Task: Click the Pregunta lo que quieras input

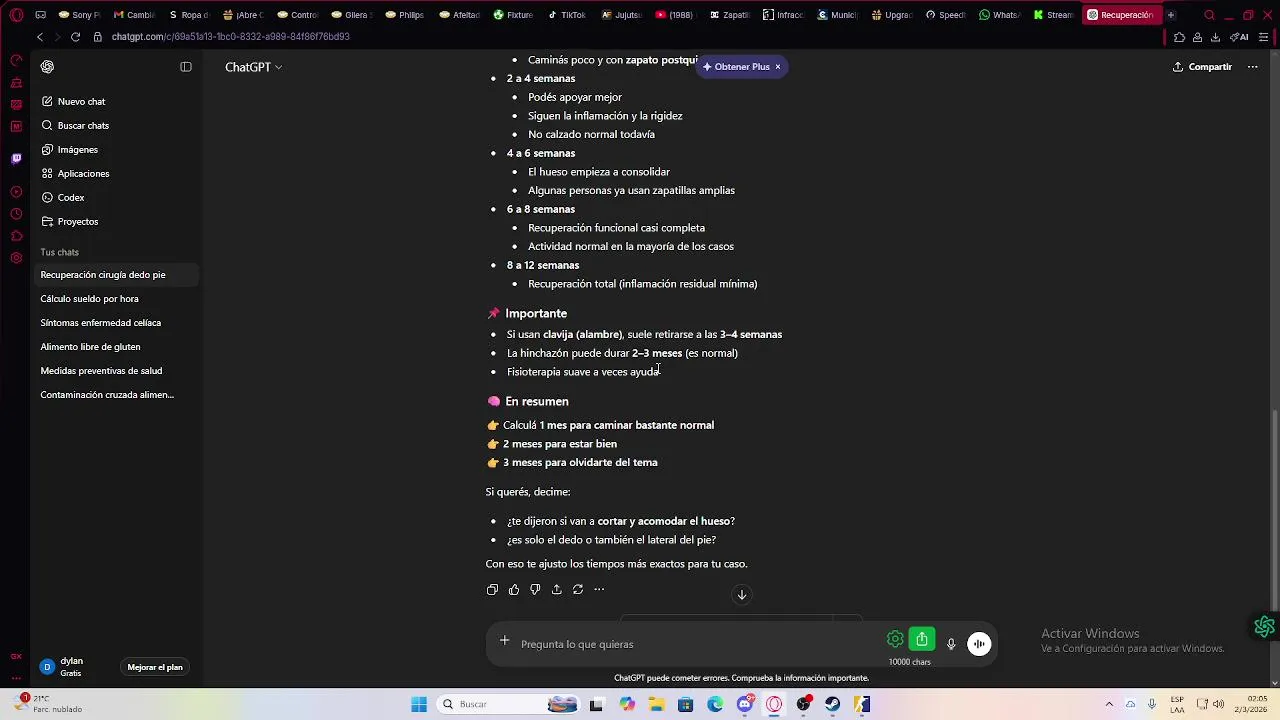Action: [698, 644]
